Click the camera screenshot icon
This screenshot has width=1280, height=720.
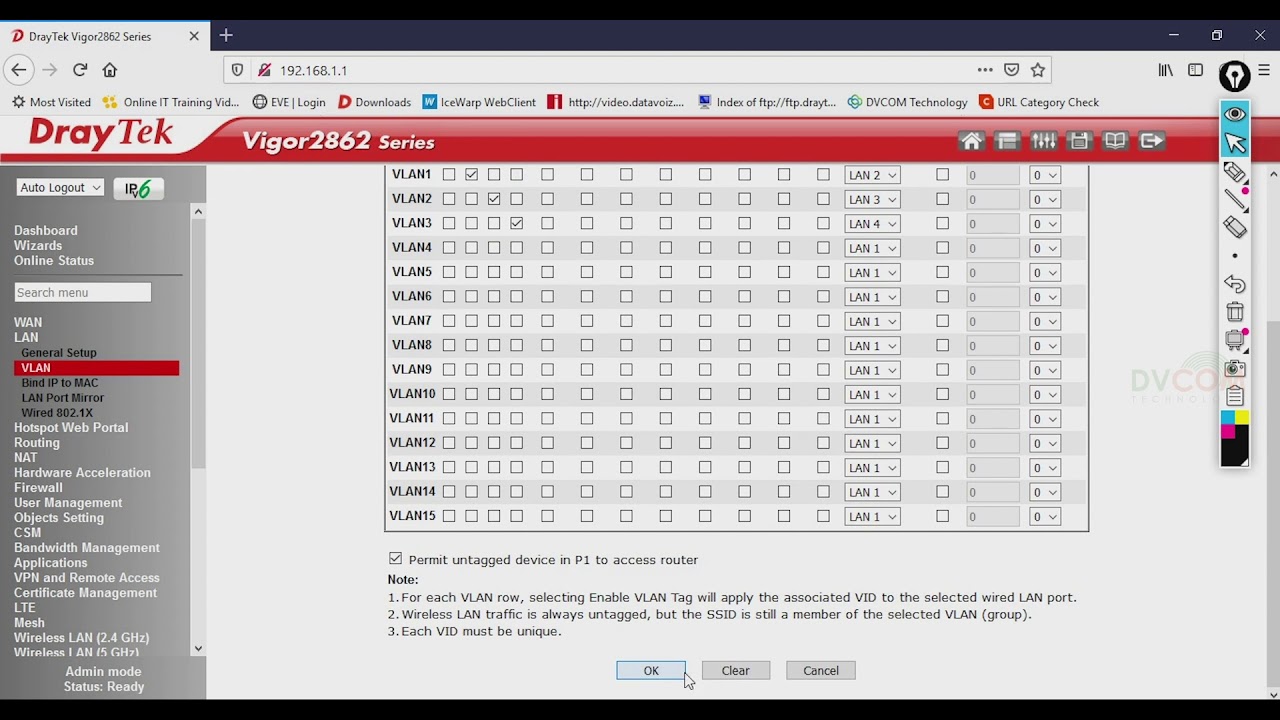point(1235,368)
